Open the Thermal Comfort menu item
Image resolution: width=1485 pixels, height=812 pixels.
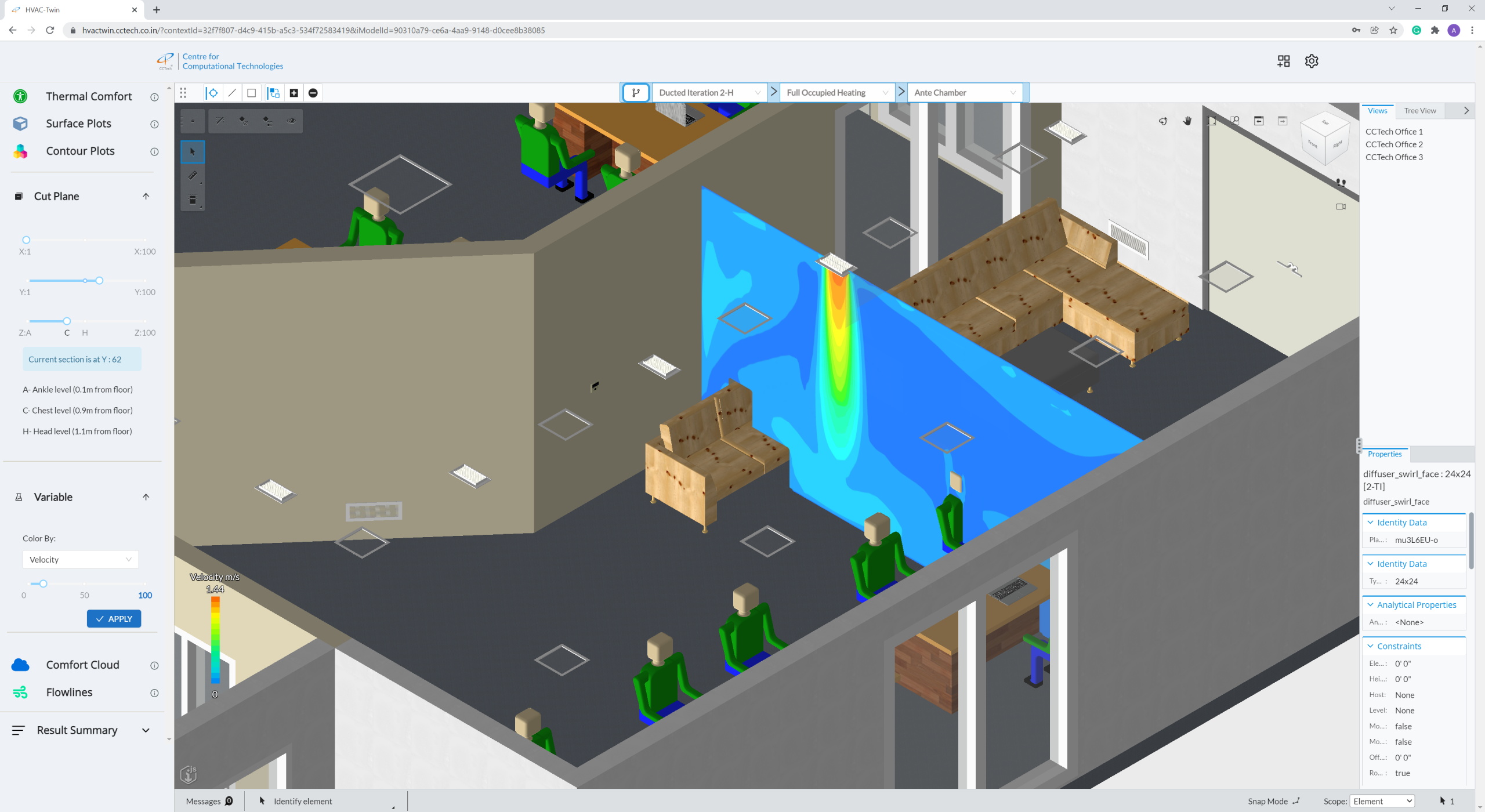[x=89, y=96]
